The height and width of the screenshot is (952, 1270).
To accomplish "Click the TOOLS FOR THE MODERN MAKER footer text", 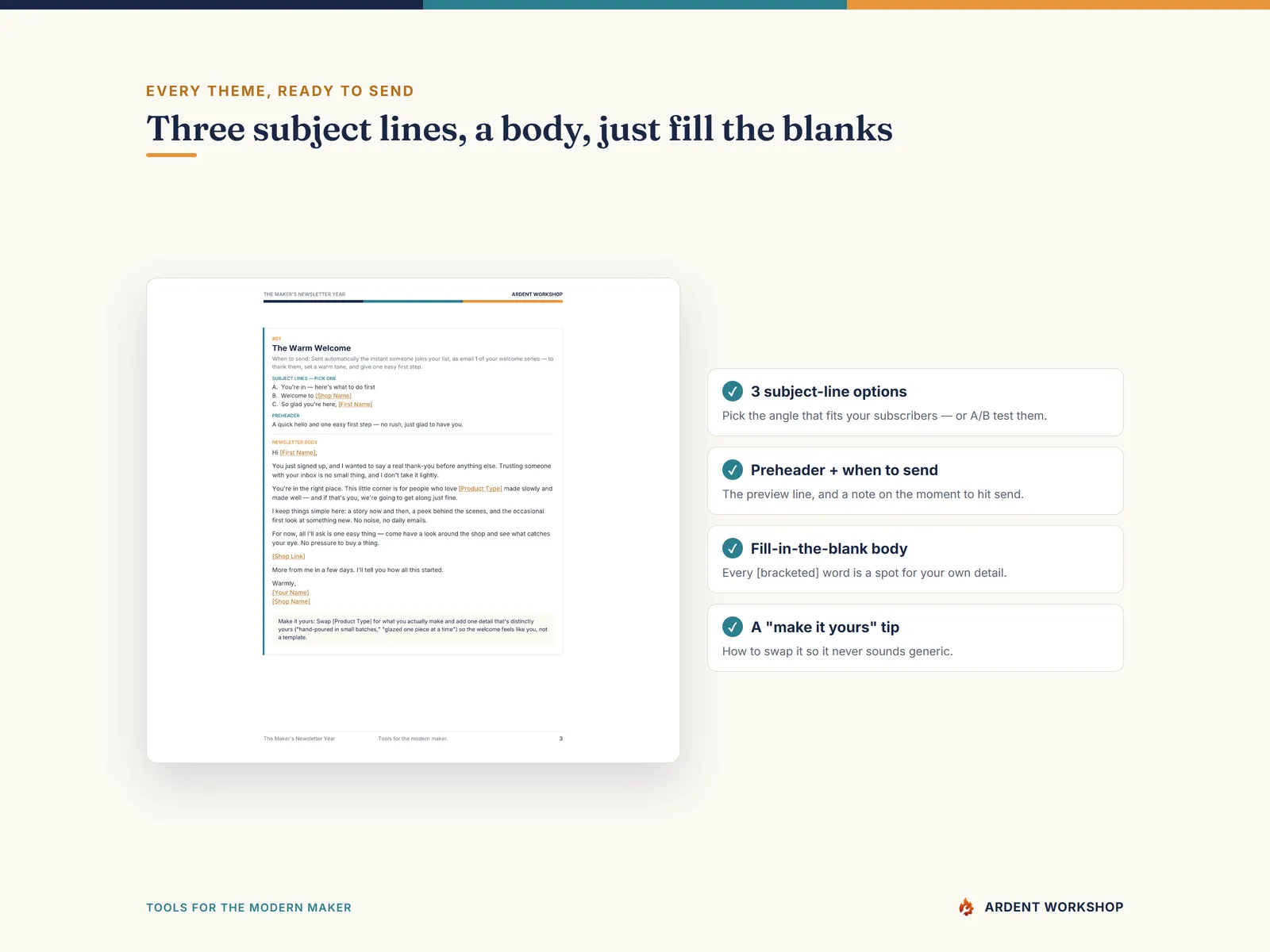I will coord(248,908).
